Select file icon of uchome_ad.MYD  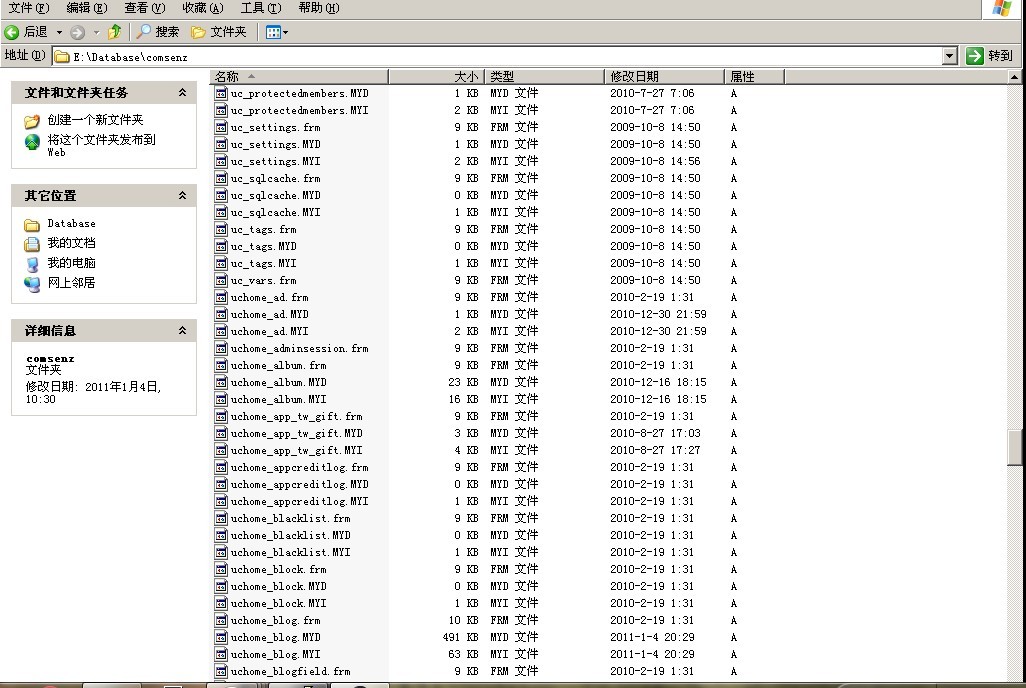coord(221,315)
